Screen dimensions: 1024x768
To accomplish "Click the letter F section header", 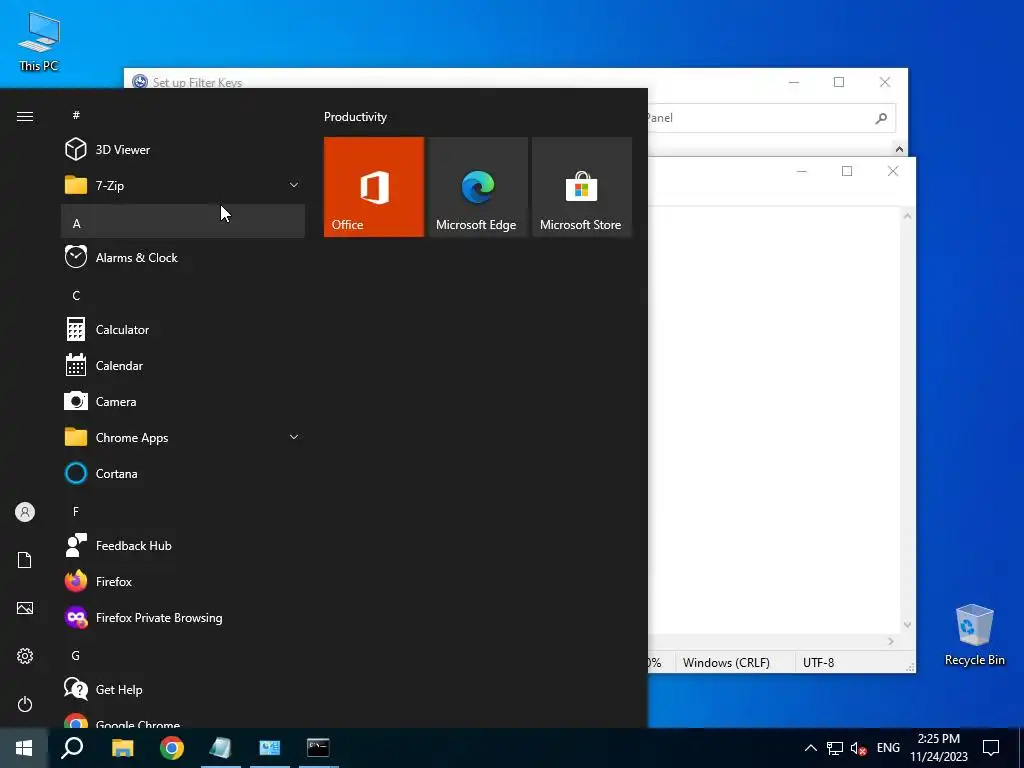I will click(x=183, y=511).
